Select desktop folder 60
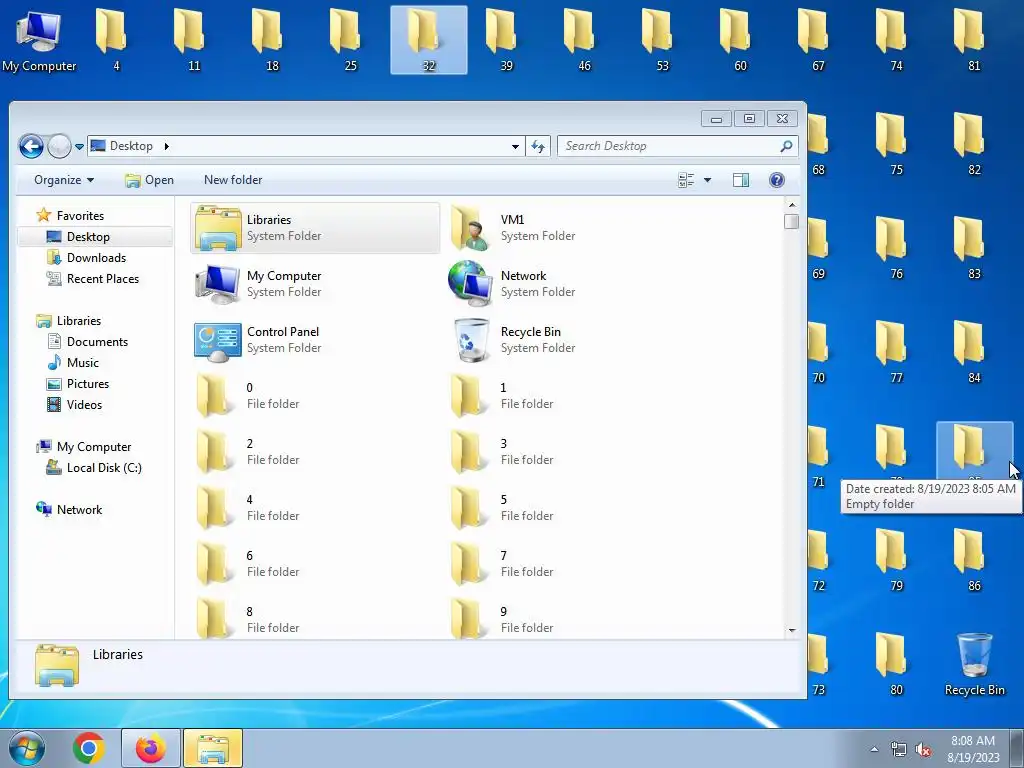Screen dimensions: 1024x768 pos(740,40)
